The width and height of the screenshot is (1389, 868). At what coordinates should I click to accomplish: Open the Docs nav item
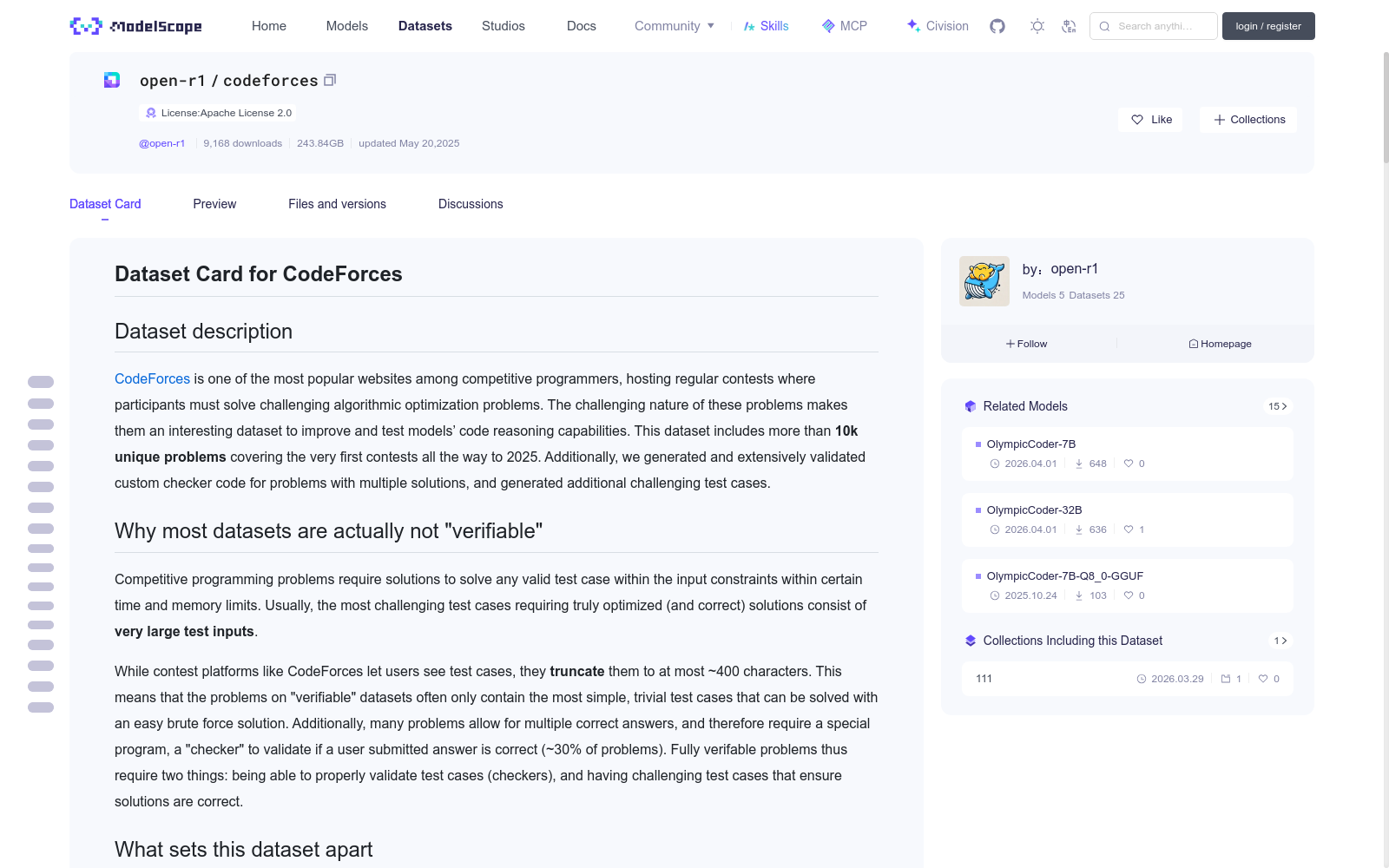coord(582,26)
